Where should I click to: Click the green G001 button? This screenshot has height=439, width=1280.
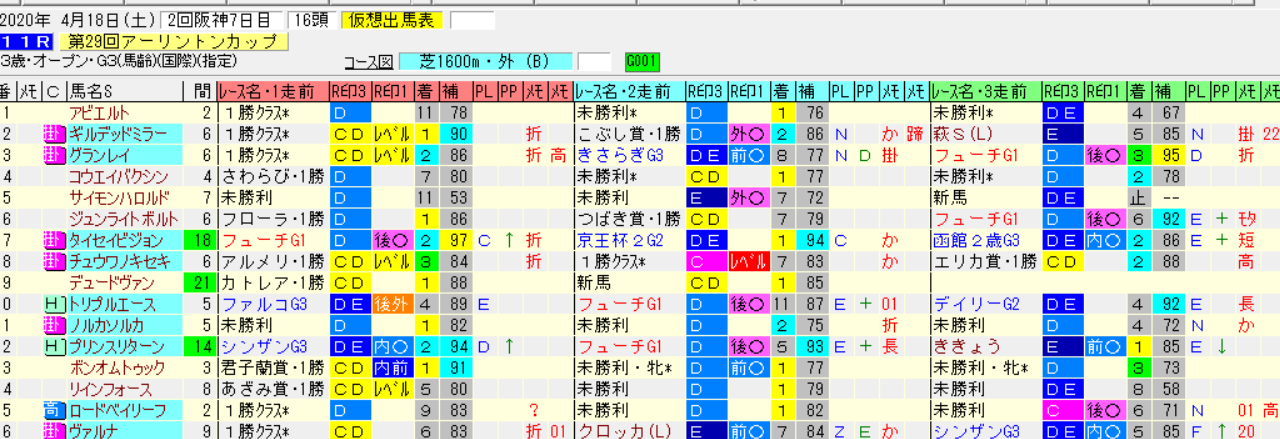coord(641,62)
